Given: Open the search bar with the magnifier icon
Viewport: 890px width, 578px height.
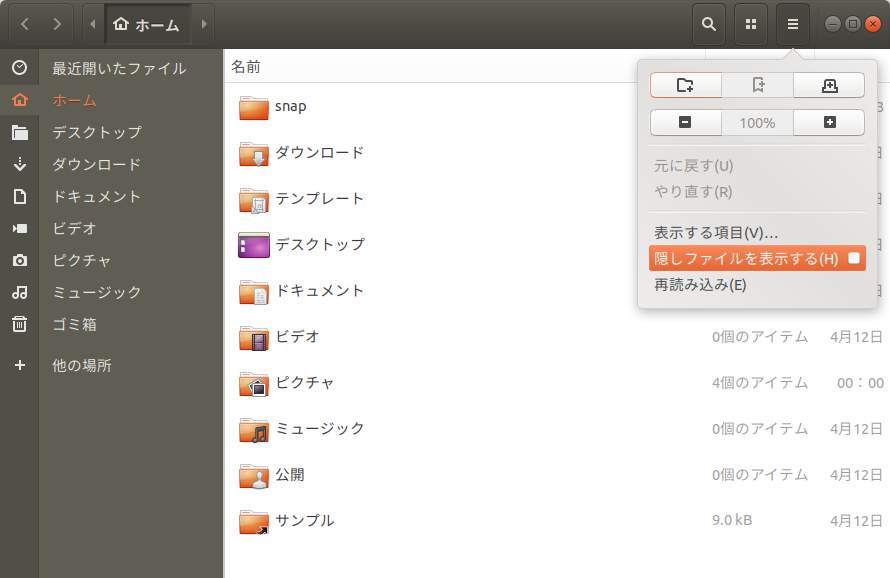Looking at the screenshot, I should [709, 23].
